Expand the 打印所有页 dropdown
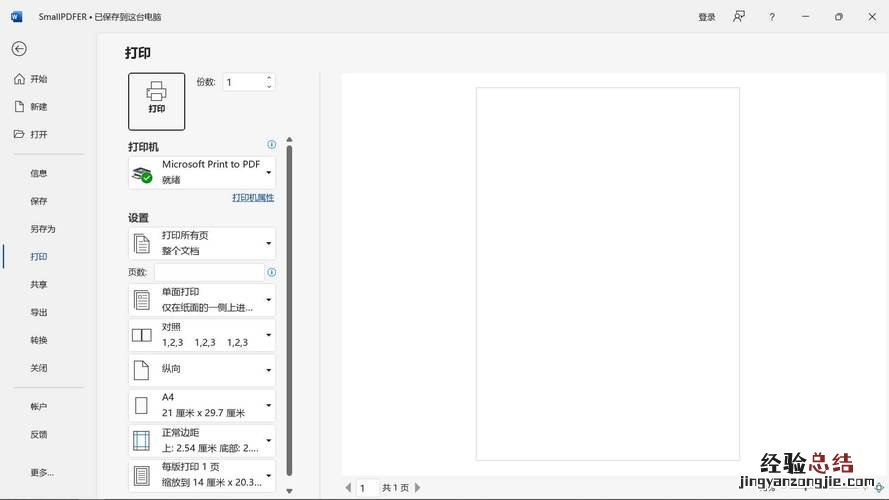Image resolution: width=889 pixels, height=500 pixels. [x=202, y=243]
